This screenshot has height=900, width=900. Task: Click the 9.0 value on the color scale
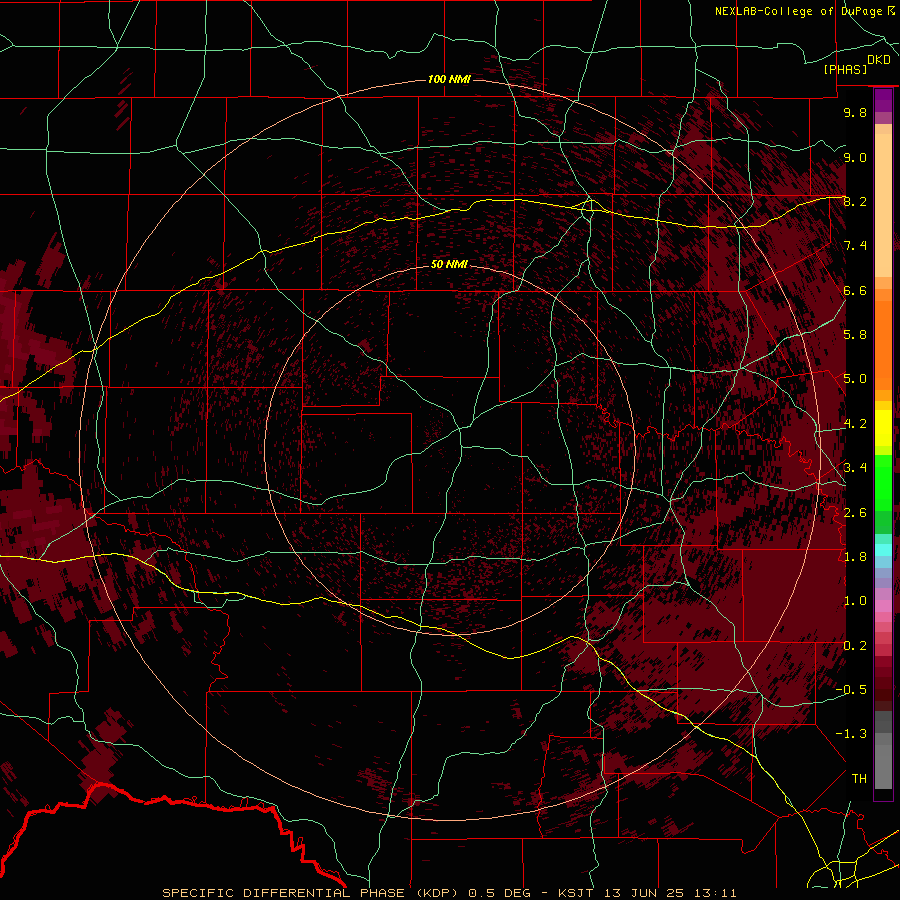(x=855, y=157)
